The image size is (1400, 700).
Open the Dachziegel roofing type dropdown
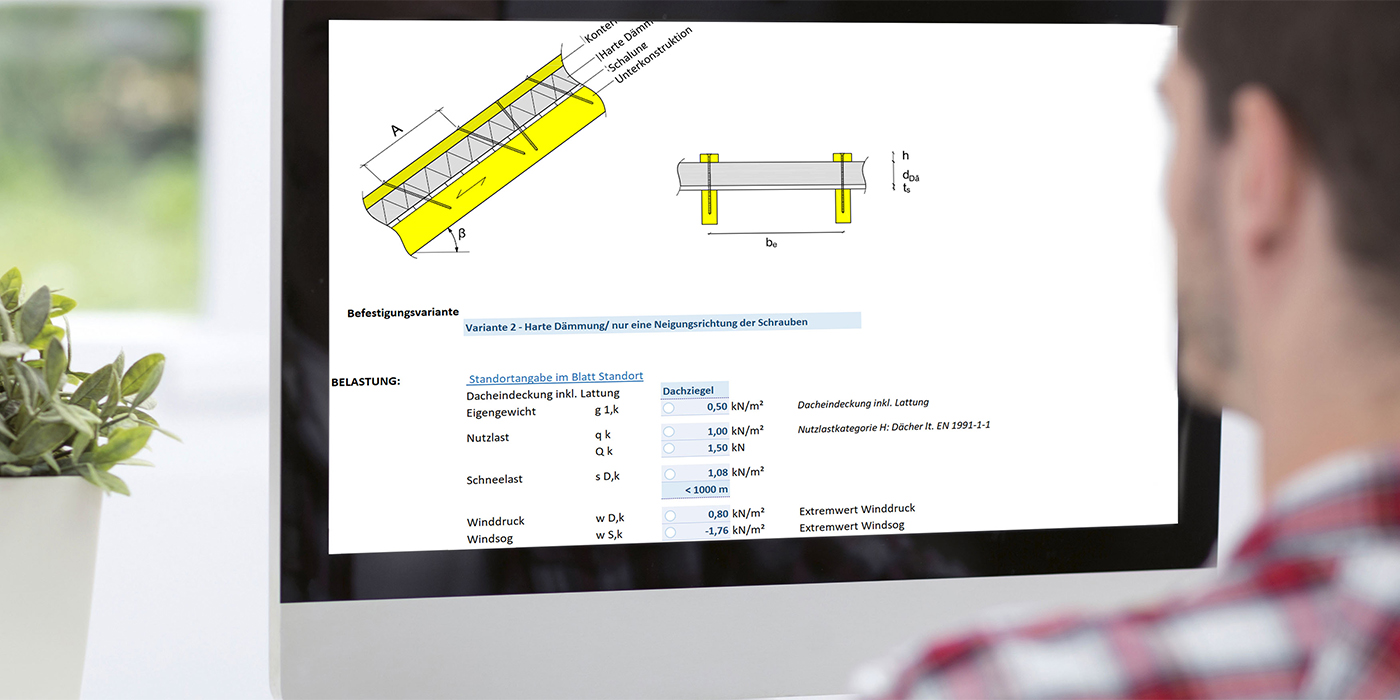[x=694, y=390]
